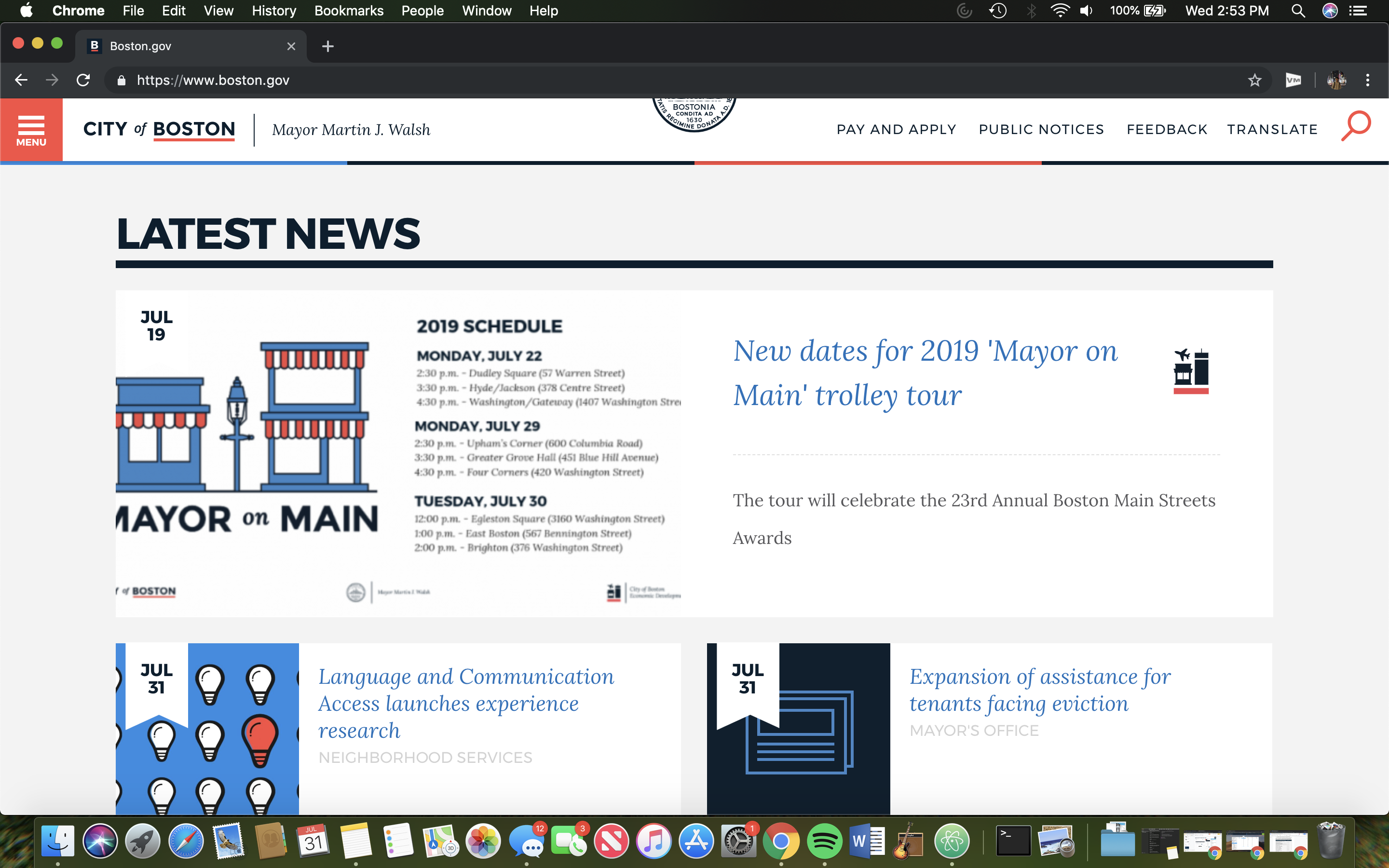Open a new tab with plus icon
Screen dimensions: 1389x868
coord(328,46)
